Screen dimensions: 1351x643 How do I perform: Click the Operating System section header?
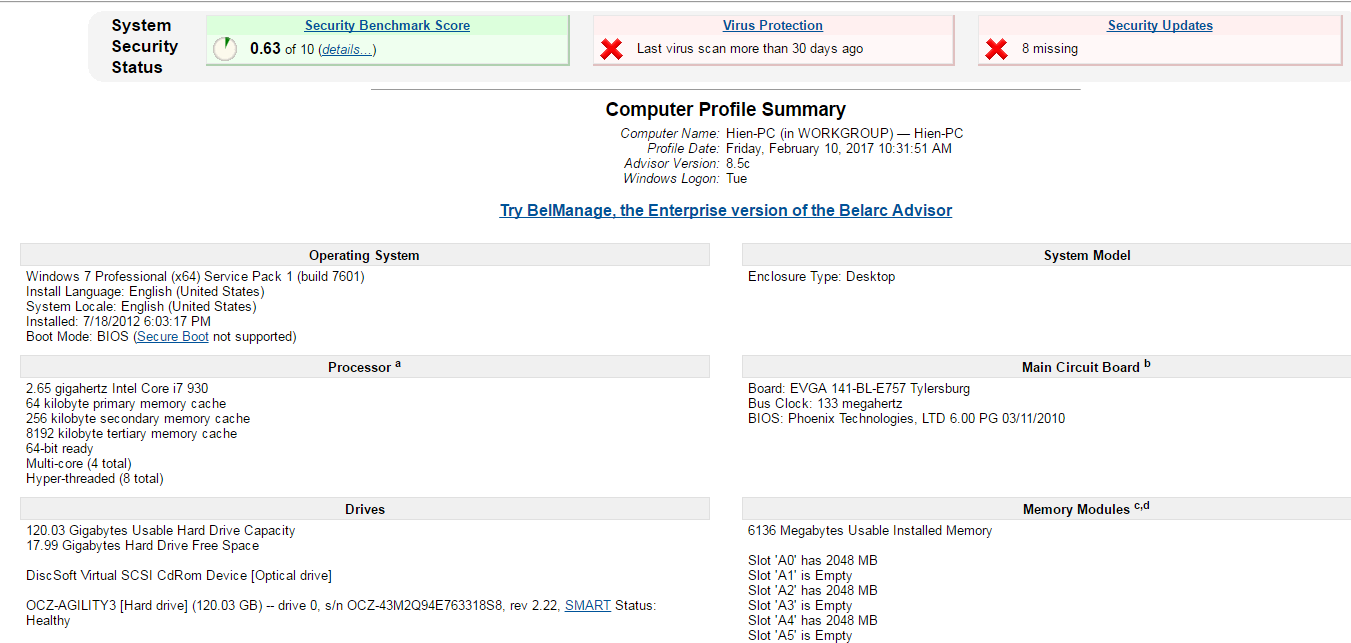[x=364, y=255]
